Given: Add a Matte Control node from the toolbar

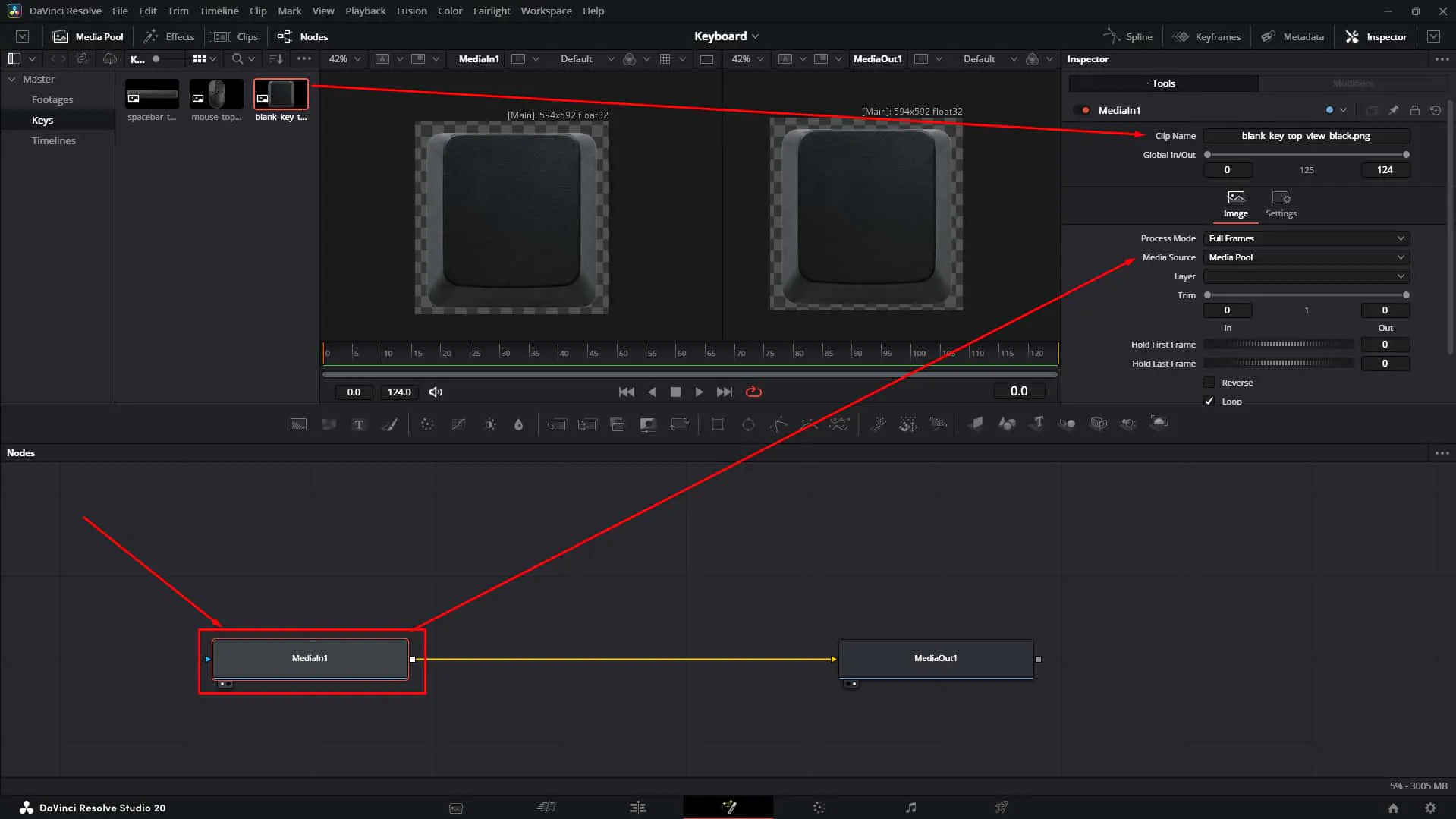Looking at the screenshot, I should tap(648, 424).
